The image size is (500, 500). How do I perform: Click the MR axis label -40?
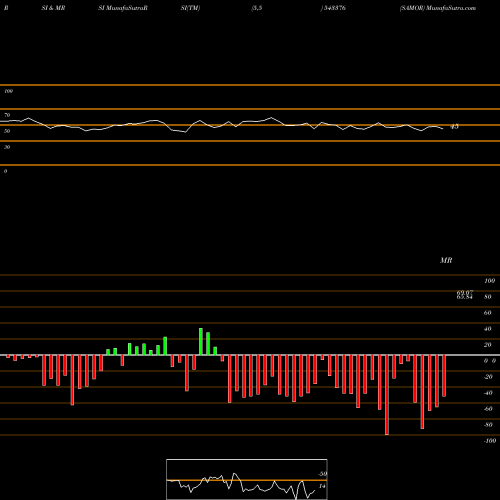tap(488, 393)
